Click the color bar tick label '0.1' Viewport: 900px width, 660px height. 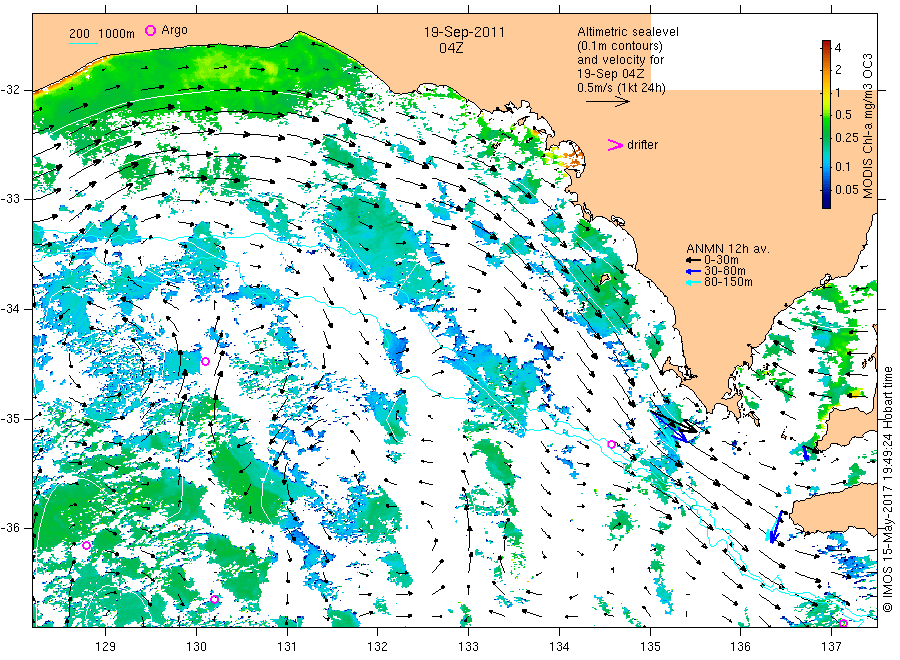pyautogui.click(x=843, y=167)
